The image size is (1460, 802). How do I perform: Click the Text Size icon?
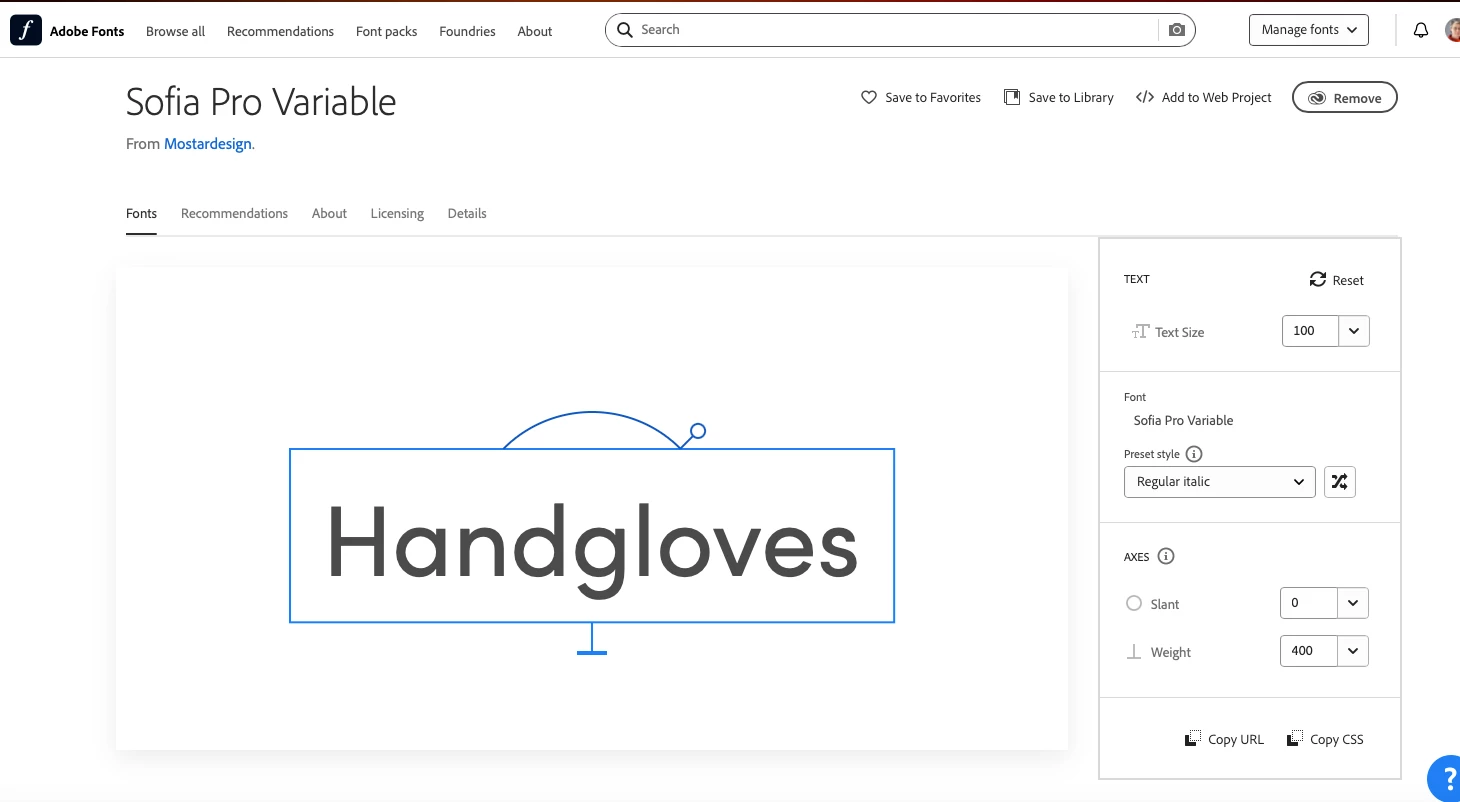(1140, 332)
